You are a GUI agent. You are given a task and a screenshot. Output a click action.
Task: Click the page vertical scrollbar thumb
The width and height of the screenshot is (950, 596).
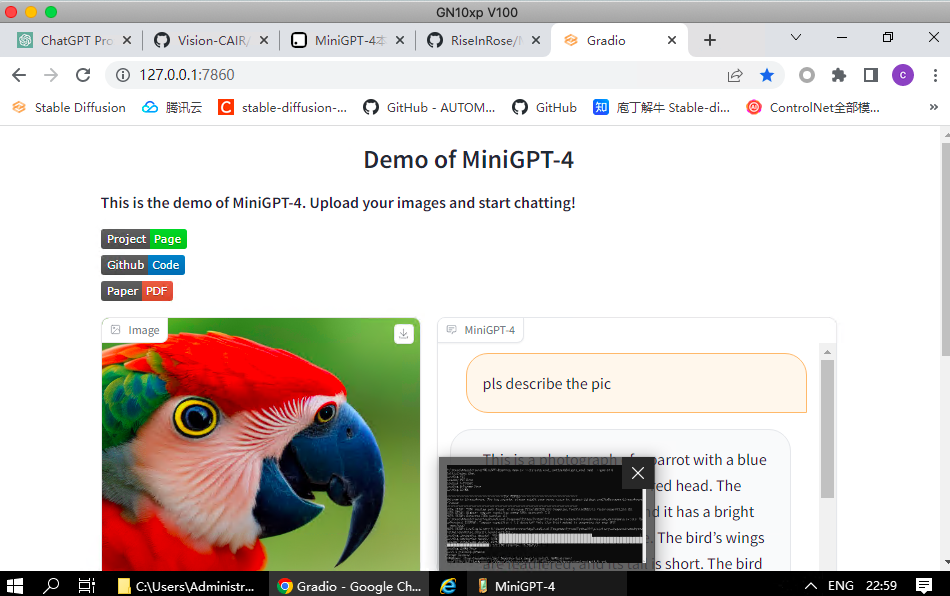pos(946,248)
